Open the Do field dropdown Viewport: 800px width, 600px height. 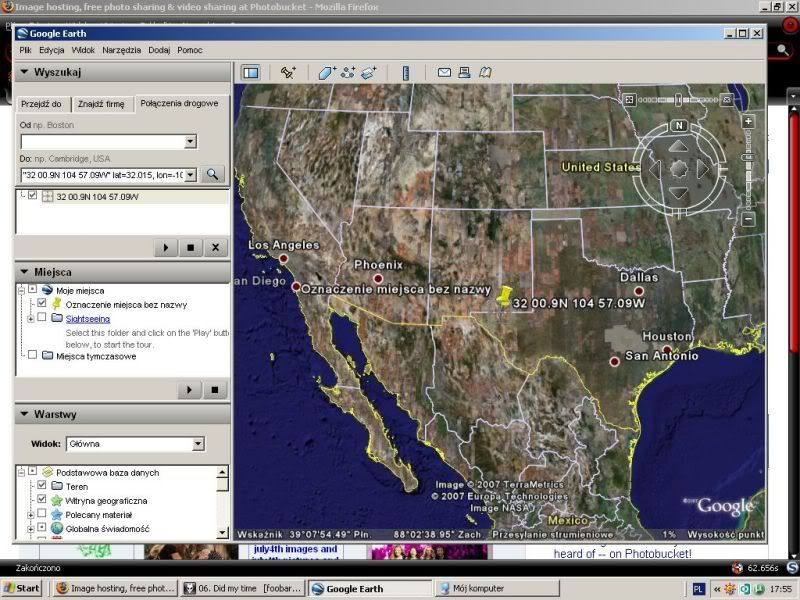190,175
